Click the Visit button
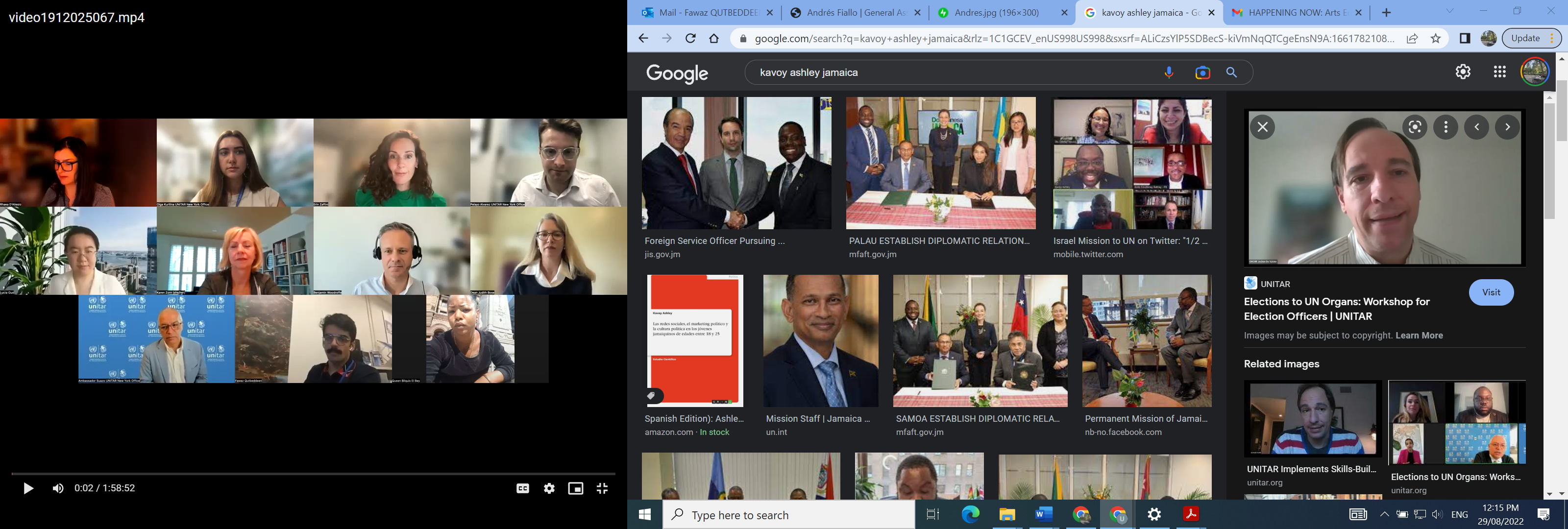This screenshot has height=529, width=1568. click(1491, 292)
